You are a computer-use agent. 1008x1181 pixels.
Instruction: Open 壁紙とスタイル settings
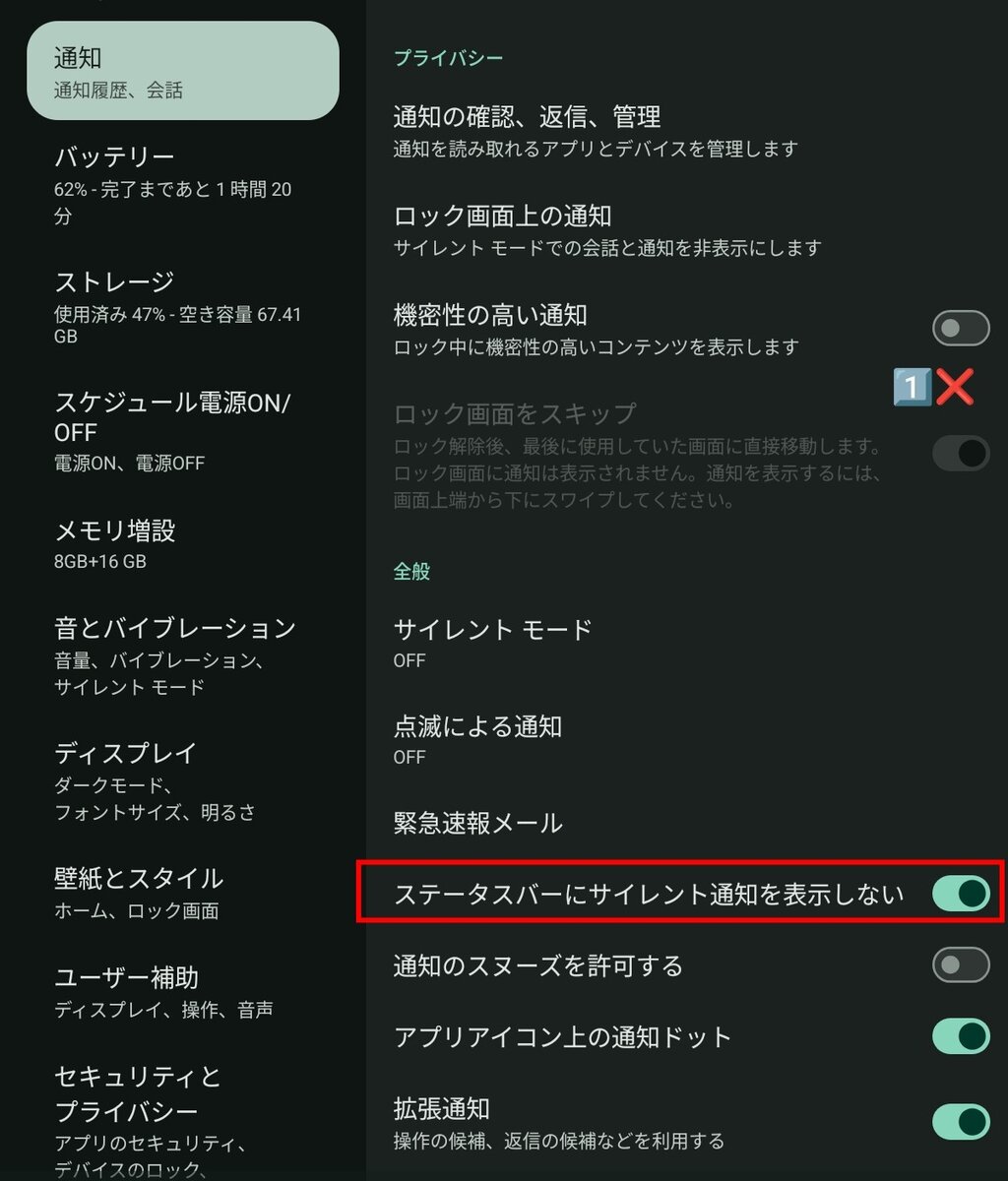[183, 892]
